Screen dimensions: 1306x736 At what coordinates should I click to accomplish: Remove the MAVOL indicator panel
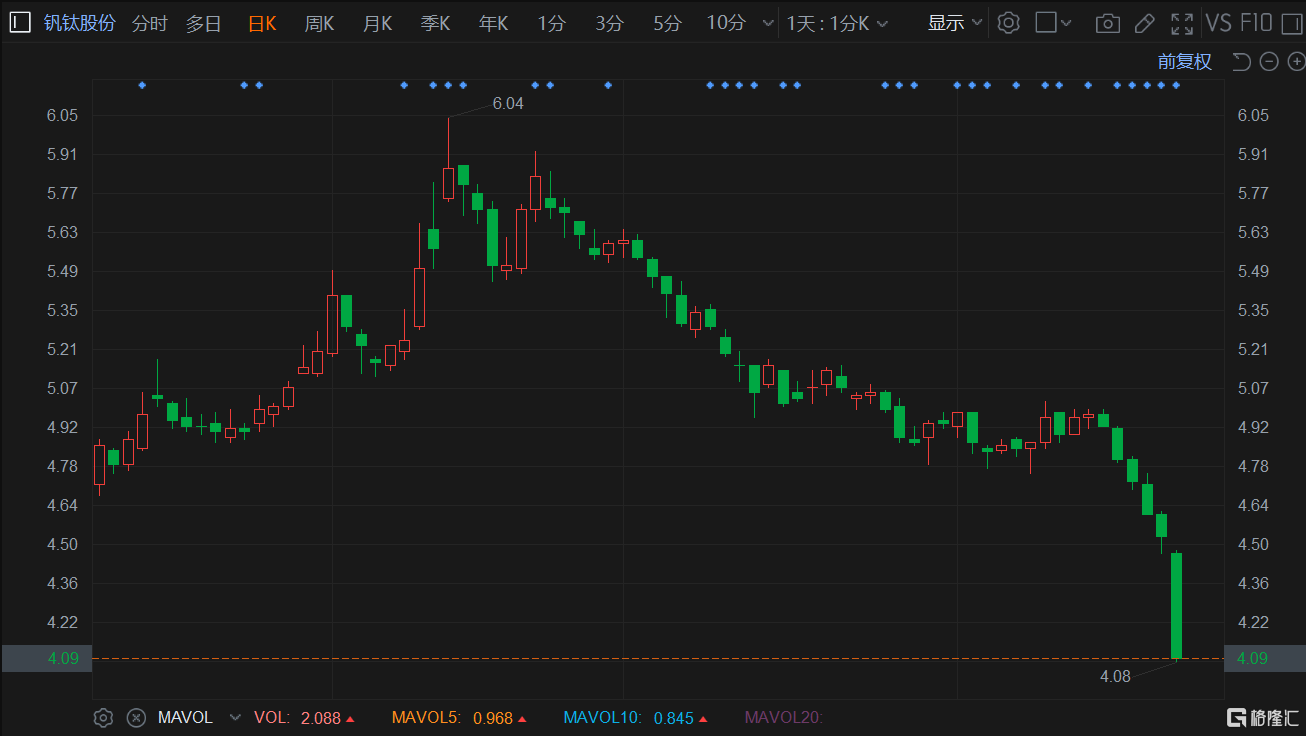click(137, 717)
